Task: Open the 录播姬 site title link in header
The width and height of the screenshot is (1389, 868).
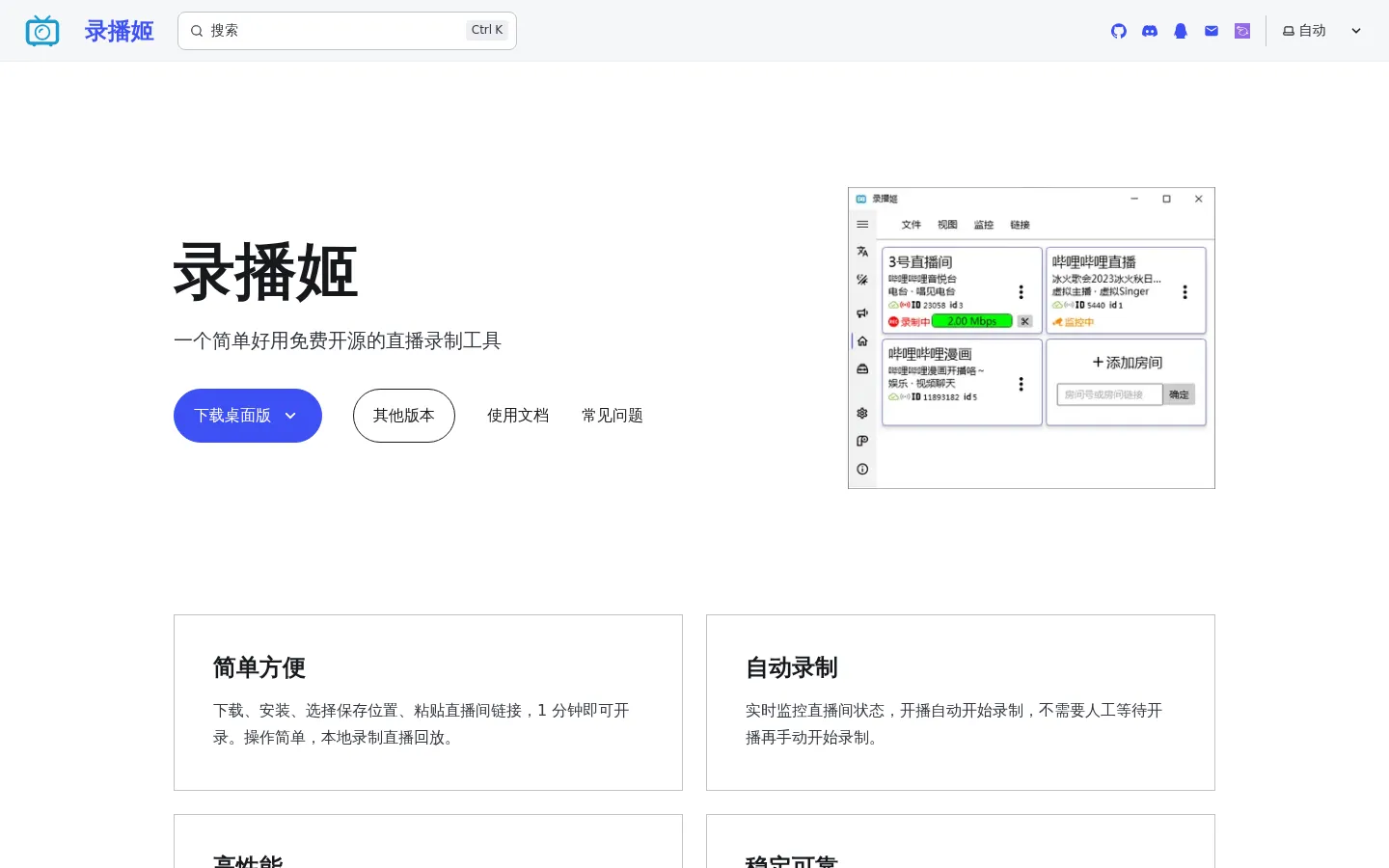Action: [x=119, y=31]
